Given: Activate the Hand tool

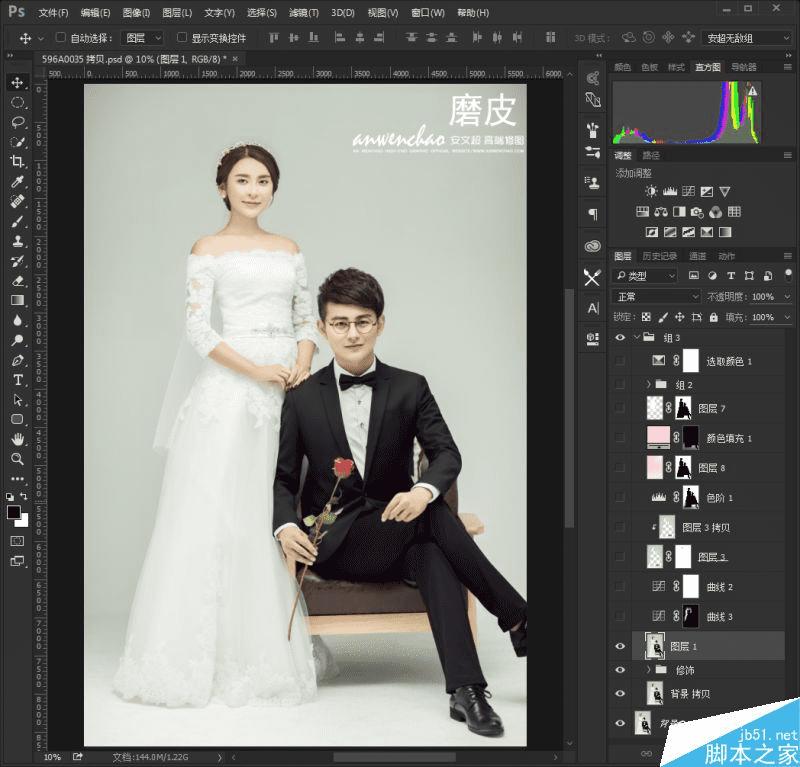Looking at the screenshot, I should [17, 439].
